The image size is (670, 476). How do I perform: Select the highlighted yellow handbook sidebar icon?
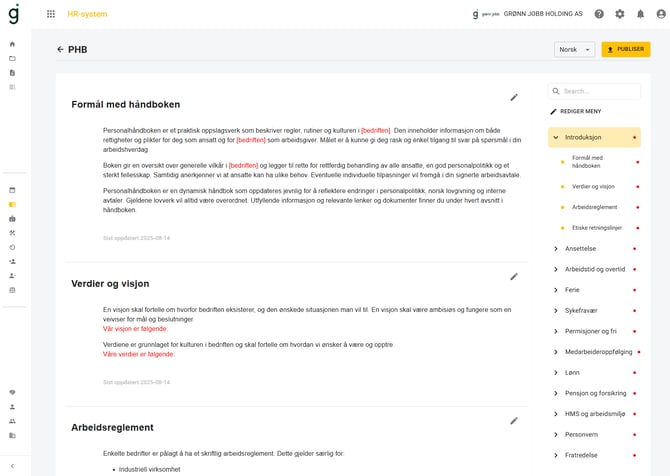pos(12,204)
